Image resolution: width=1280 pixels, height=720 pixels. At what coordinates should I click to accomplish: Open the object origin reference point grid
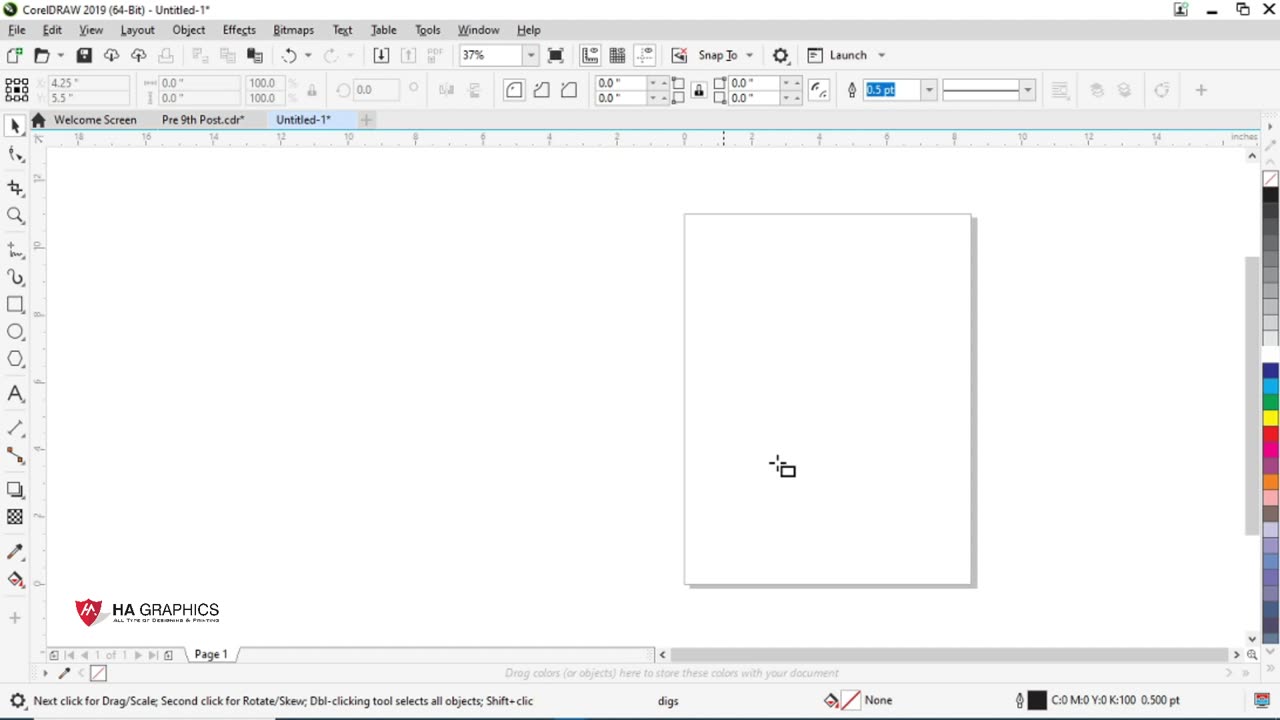[16, 90]
